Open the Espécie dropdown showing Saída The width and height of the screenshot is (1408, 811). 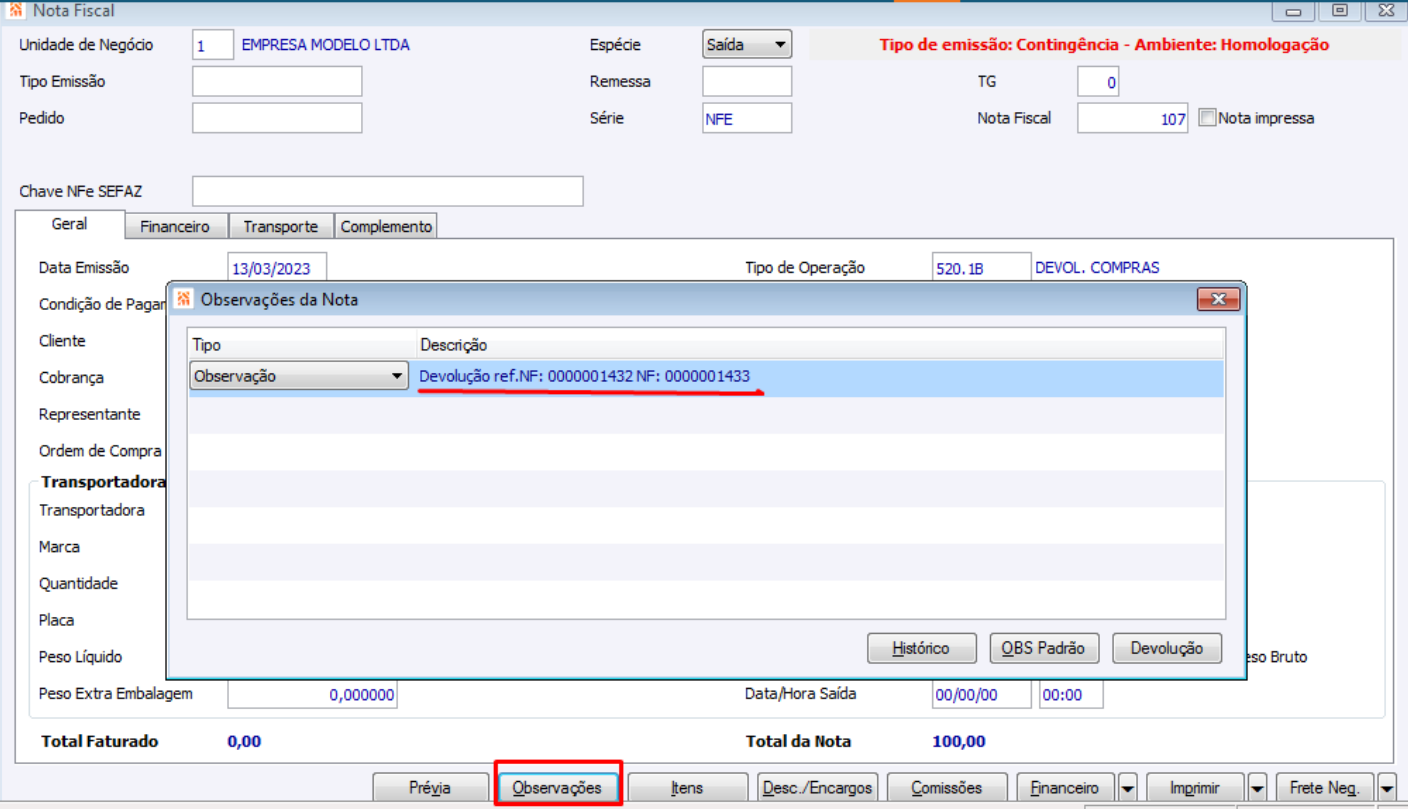pyautogui.click(x=747, y=45)
